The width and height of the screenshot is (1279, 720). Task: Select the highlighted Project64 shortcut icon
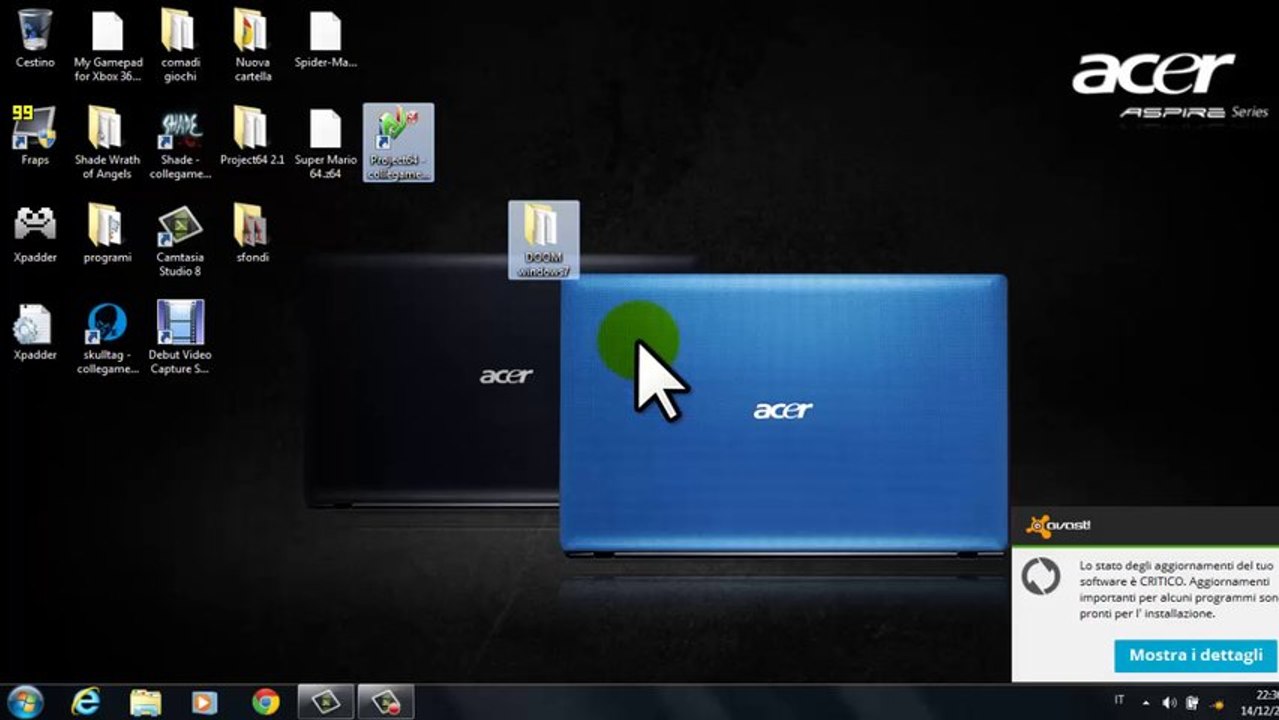pos(398,142)
